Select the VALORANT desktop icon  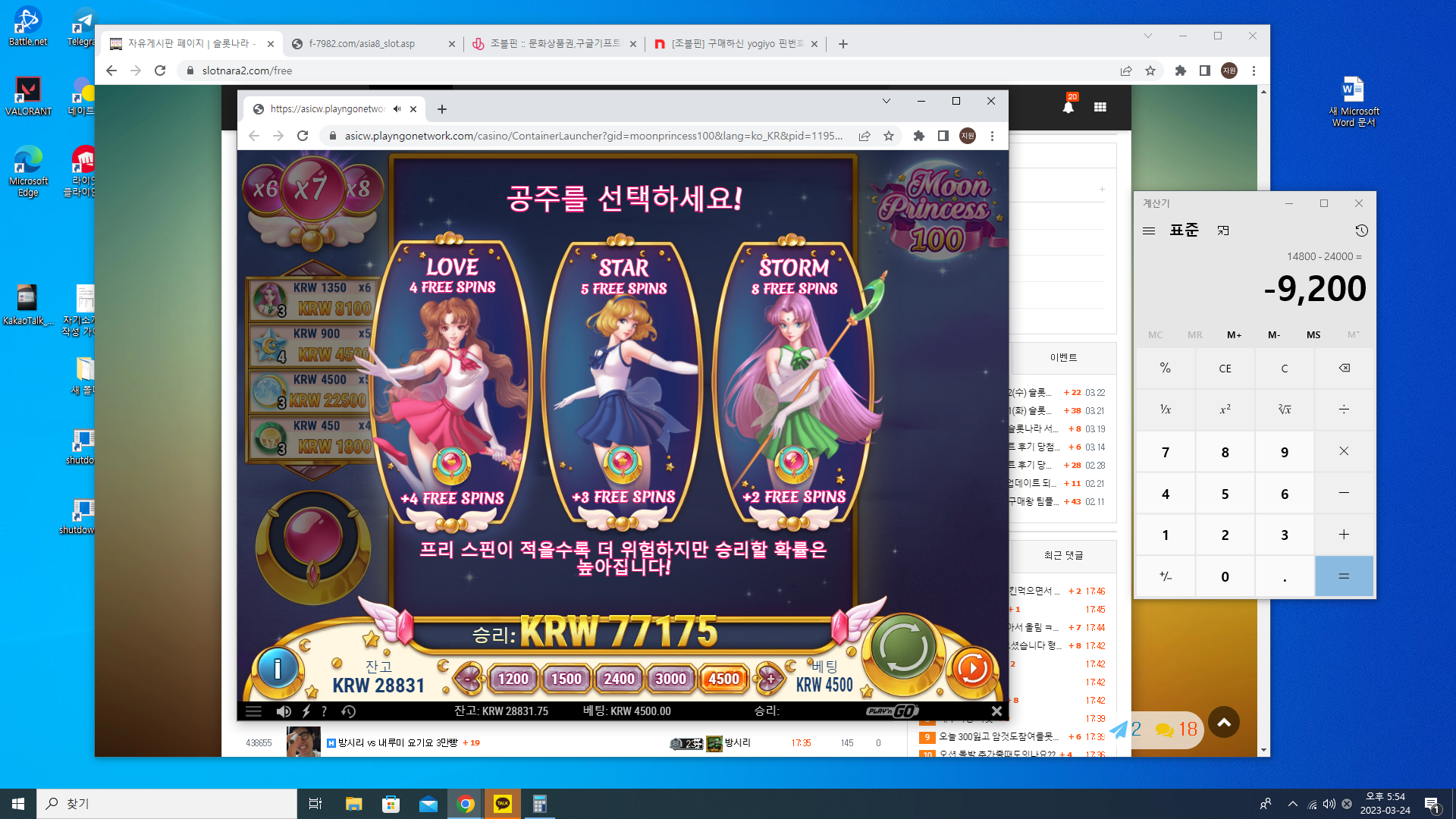[x=28, y=96]
